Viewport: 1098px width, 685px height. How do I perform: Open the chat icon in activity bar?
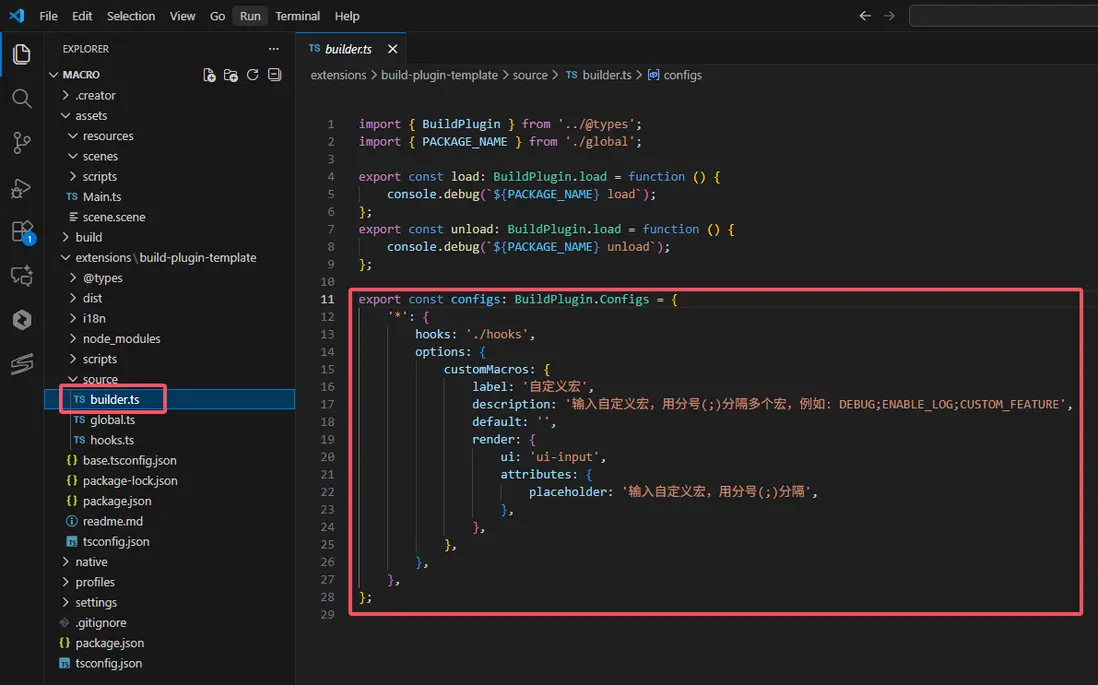pos(21,276)
